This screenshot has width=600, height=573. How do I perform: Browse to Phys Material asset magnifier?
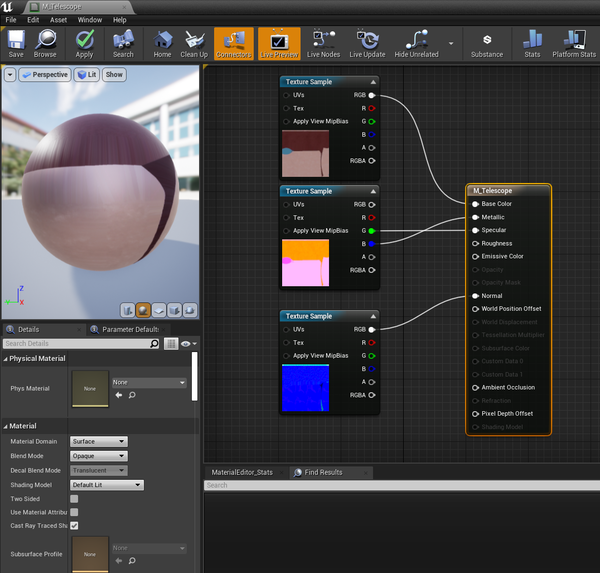pos(132,395)
